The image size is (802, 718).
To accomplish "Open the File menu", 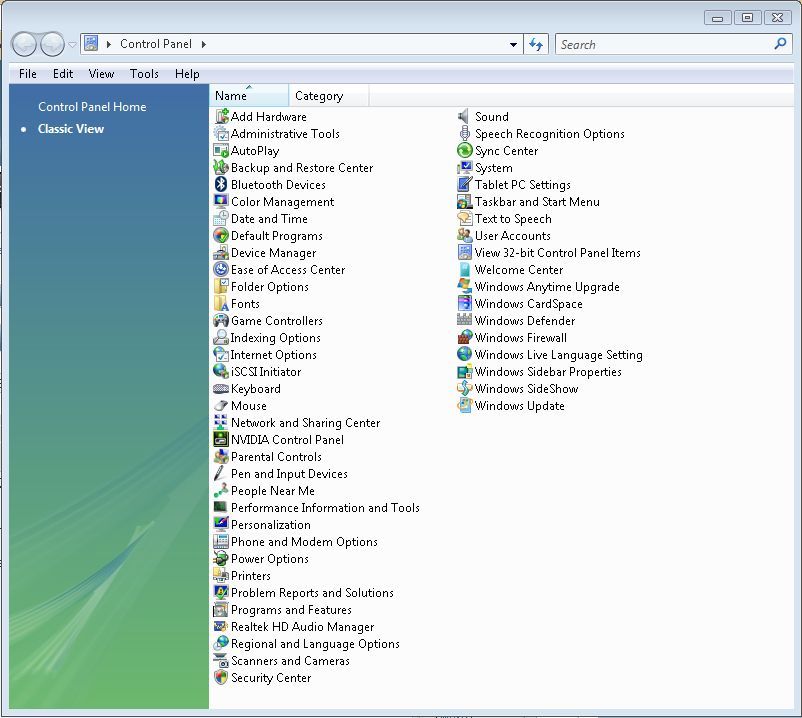I will point(28,74).
